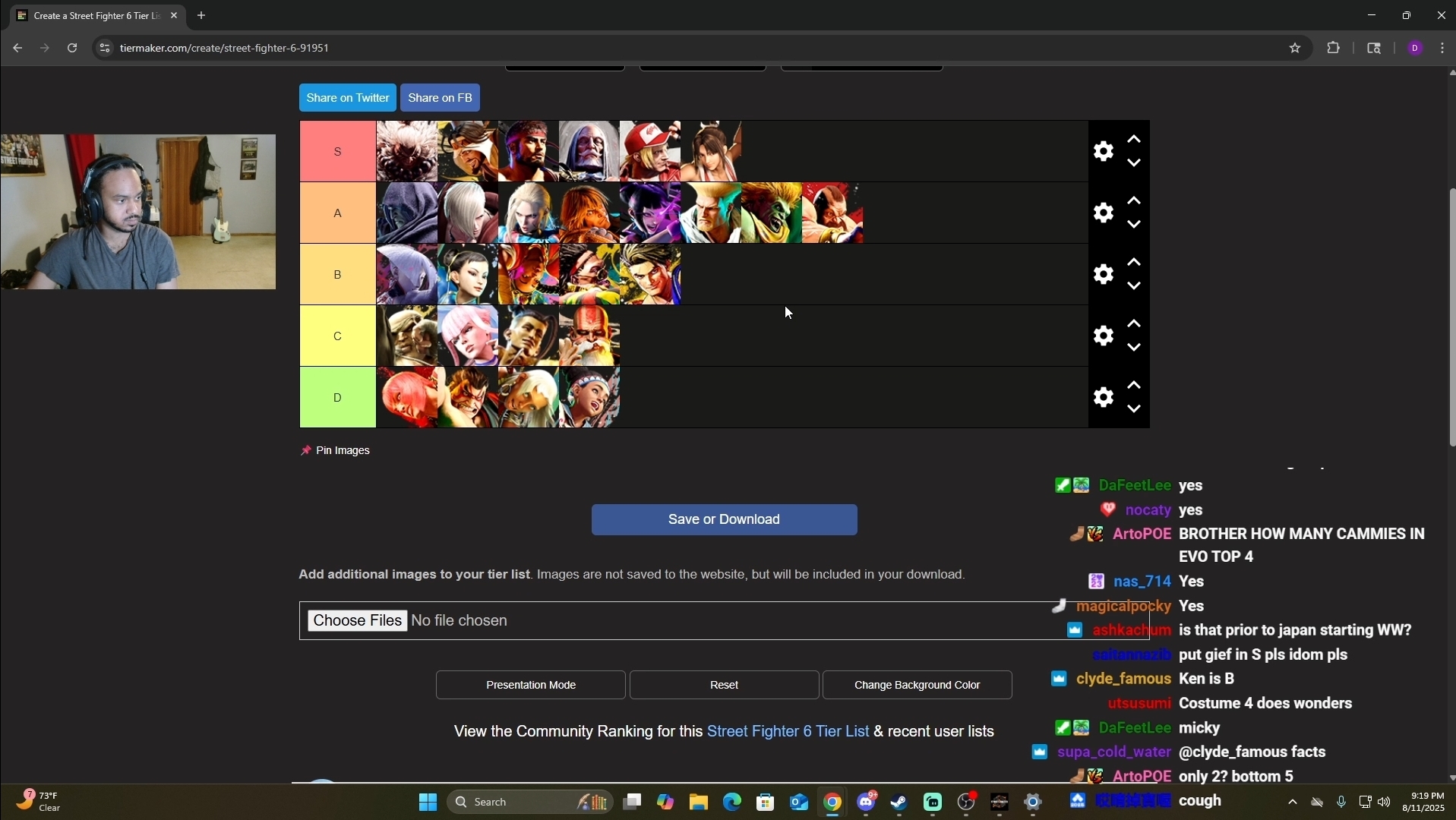Open Microsoft Edge from taskbar
Screen dimensions: 1456x820
tap(732, 802)
